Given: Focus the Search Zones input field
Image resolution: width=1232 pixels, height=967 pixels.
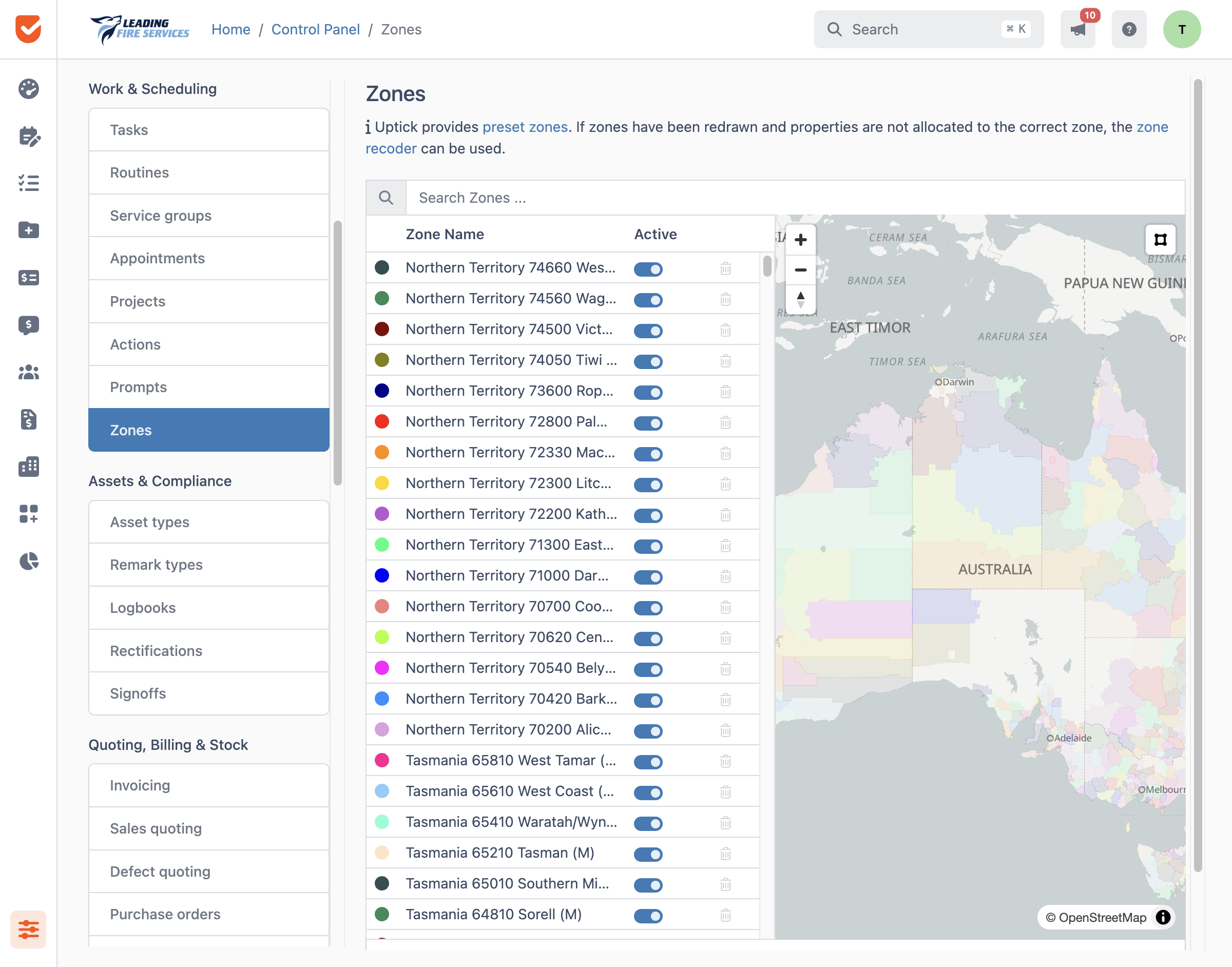Looking at the screenshot, I should tap(796, 198).
